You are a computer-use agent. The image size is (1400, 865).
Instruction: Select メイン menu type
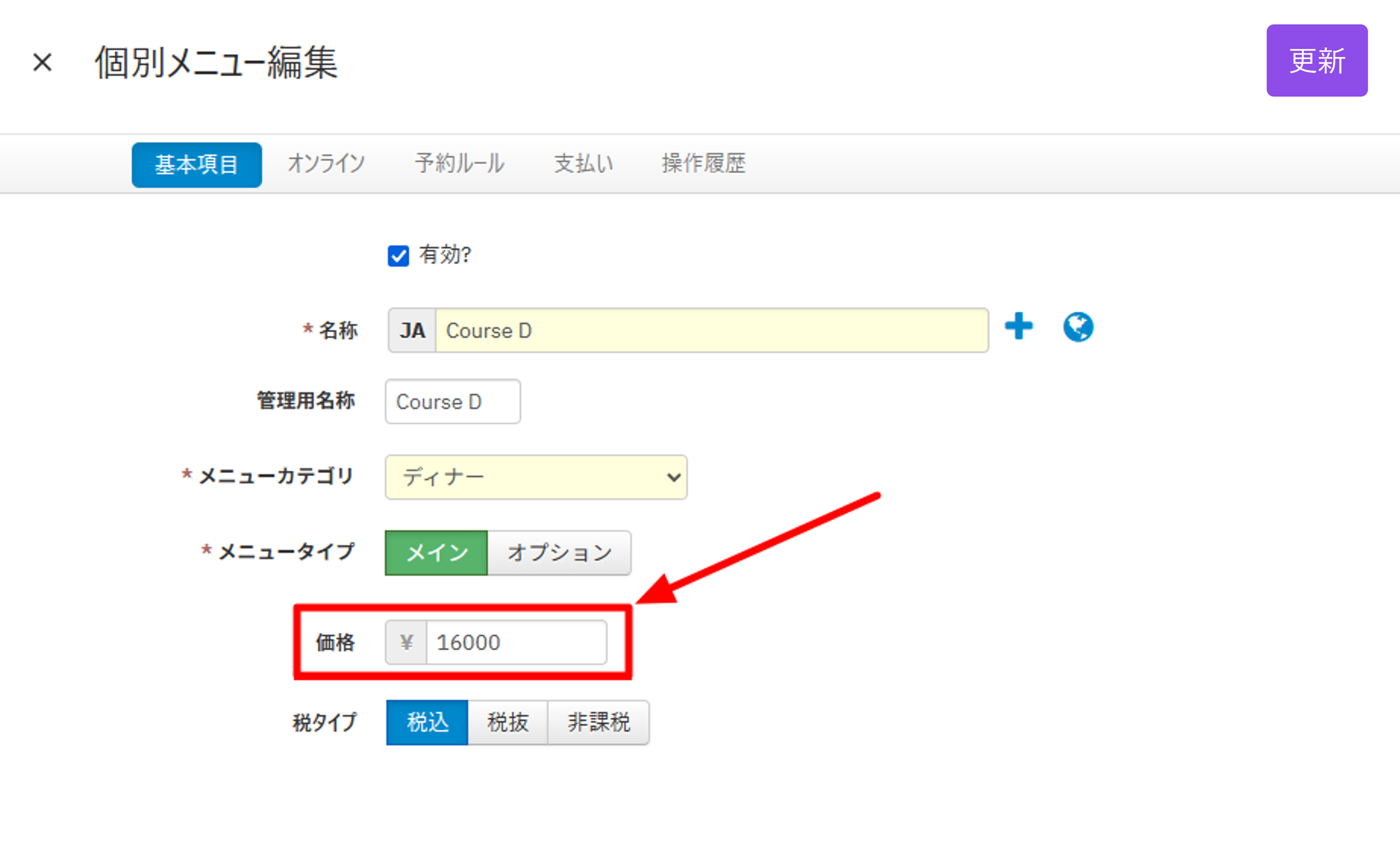pyautogui.click(x=436, y=553)
